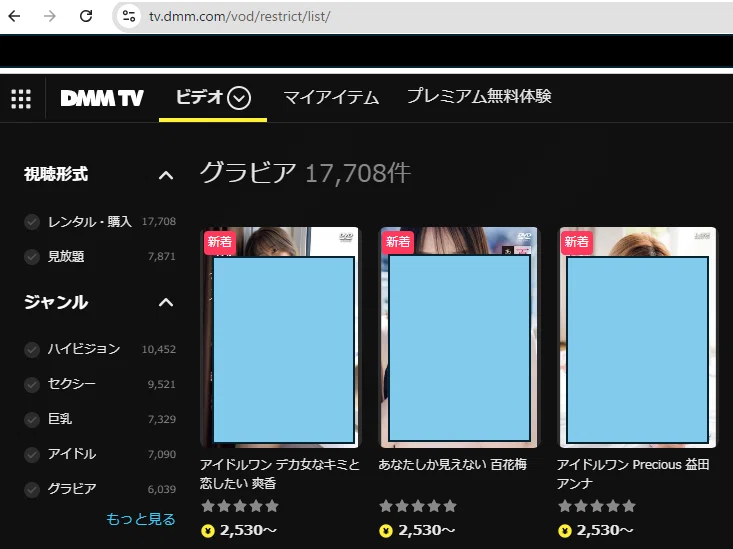
Task: Click count 9,521 next to セクシー
Action: click(x=162, y=384)
